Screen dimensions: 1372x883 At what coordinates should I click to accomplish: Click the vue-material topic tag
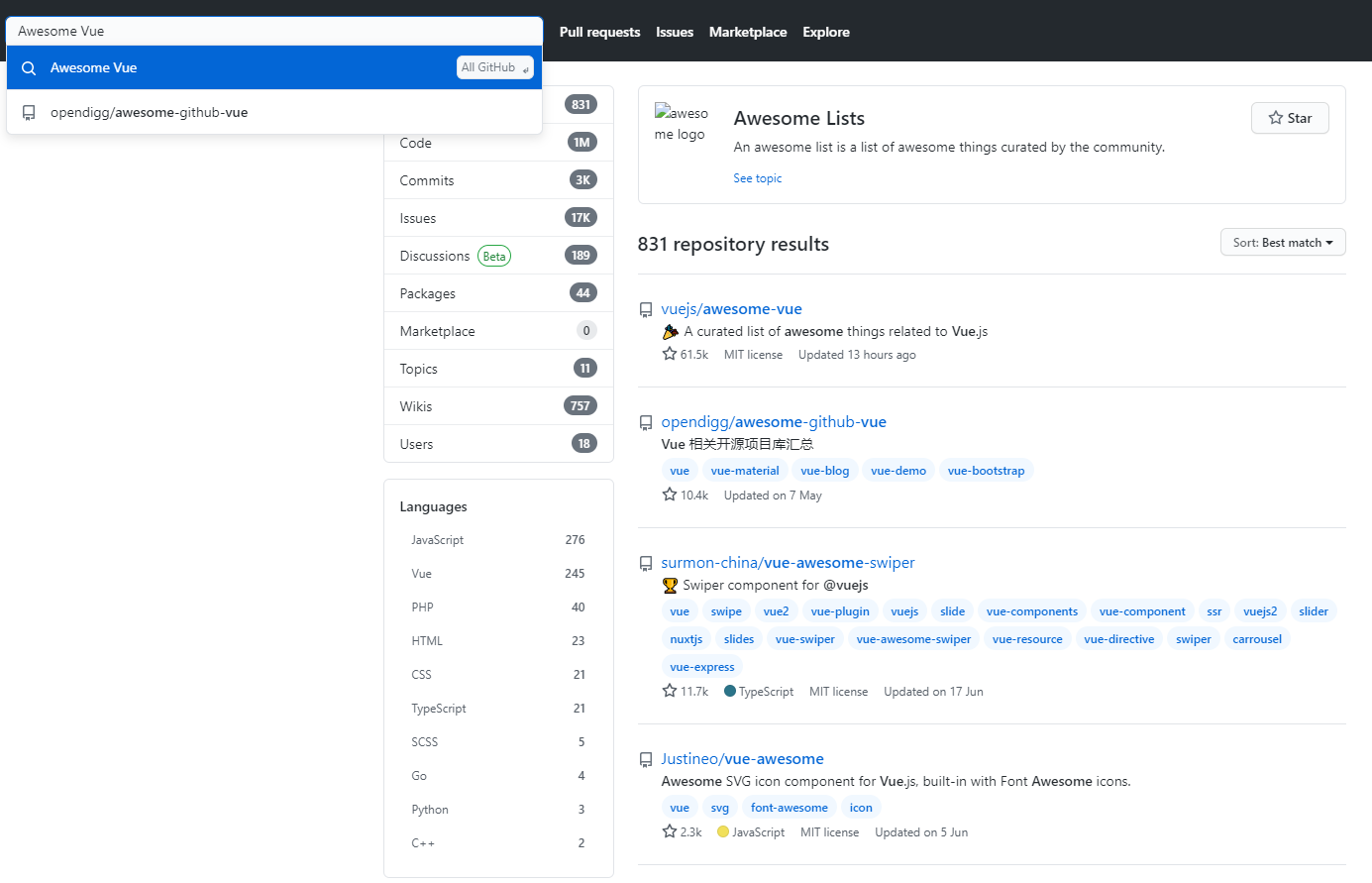tap(745, 471)
